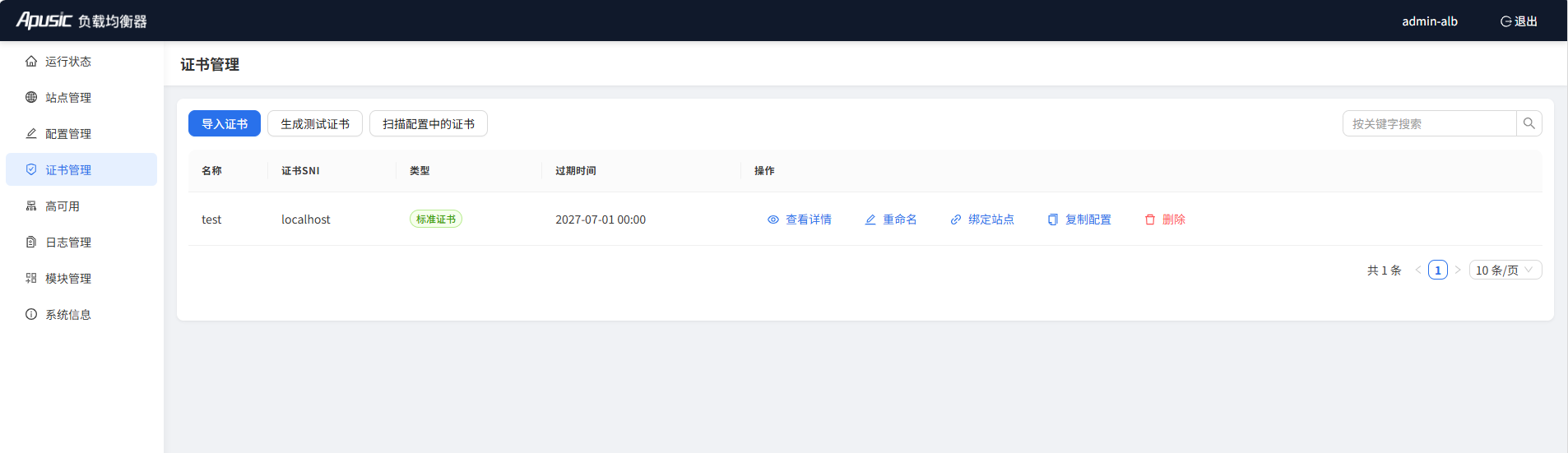The image size is (1568, 453).
Task: Click the 导入证书 button
Action: coord(225,123)
